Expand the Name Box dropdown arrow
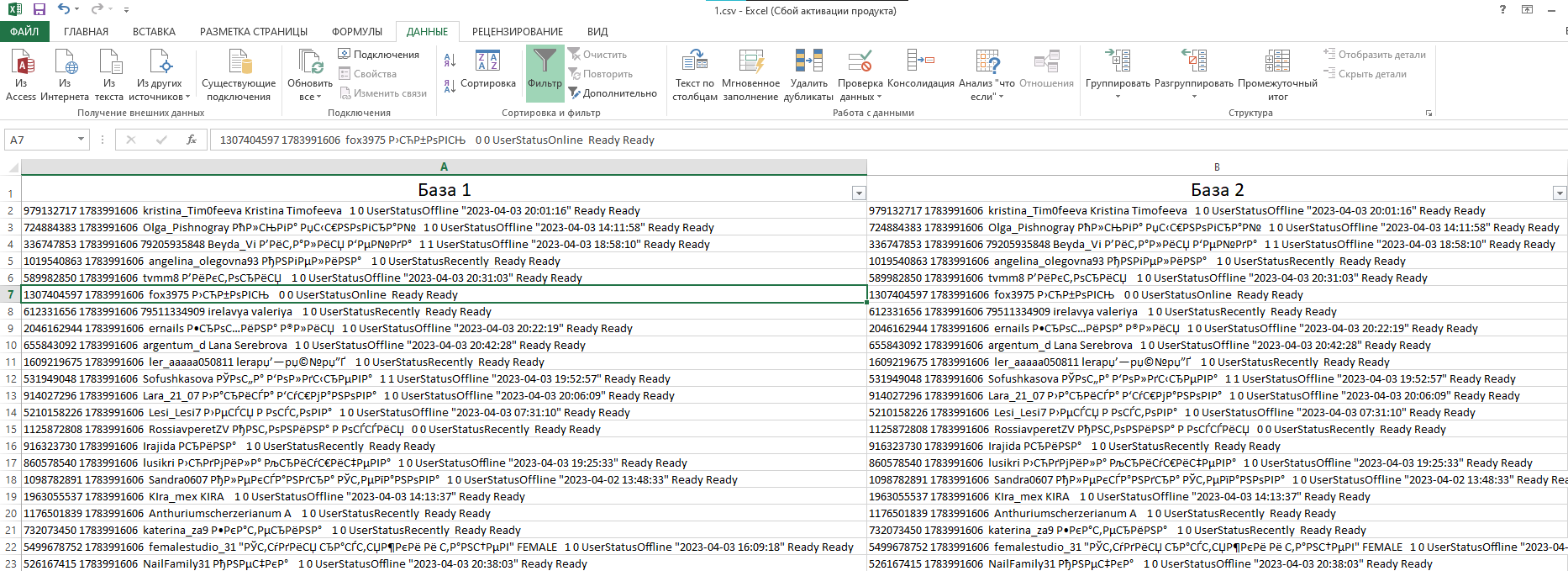Image resolution: width=1568 pixels, height=571 pixels. 81,140
